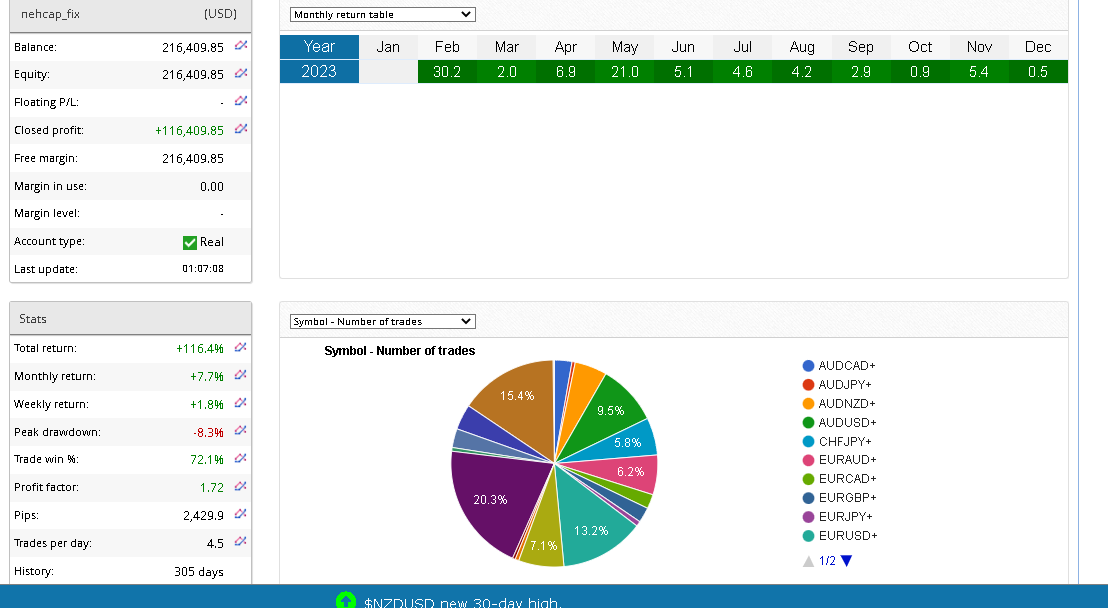Click the 2023 year row label
Screen dimensions: 1108x608
click(x=319, y=72)
